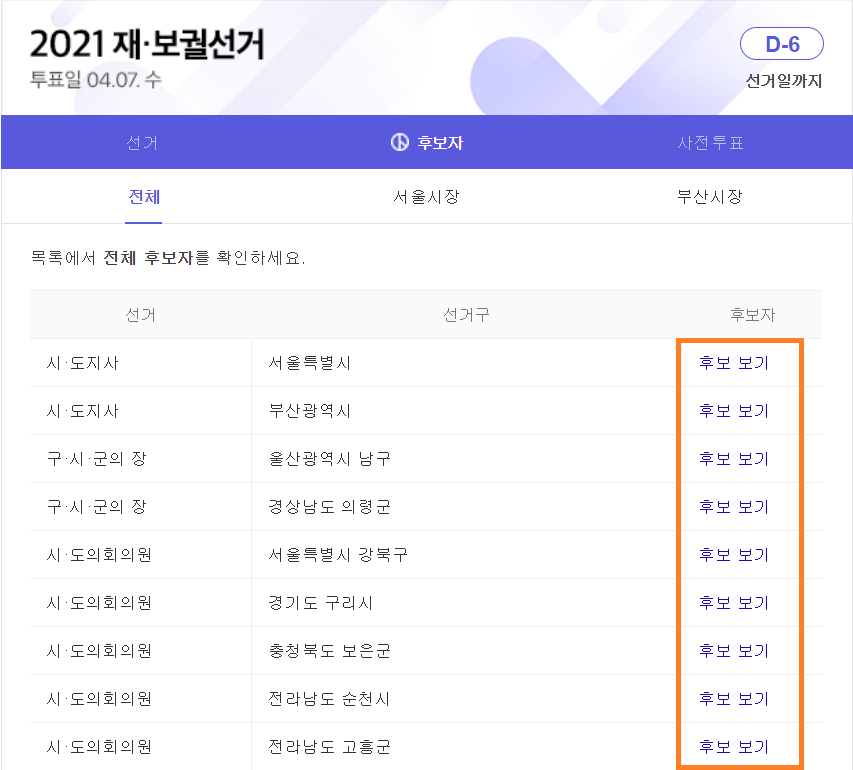
Task: Click the 2021 재·보궐선거 title
Action: [x=147, y=44]
